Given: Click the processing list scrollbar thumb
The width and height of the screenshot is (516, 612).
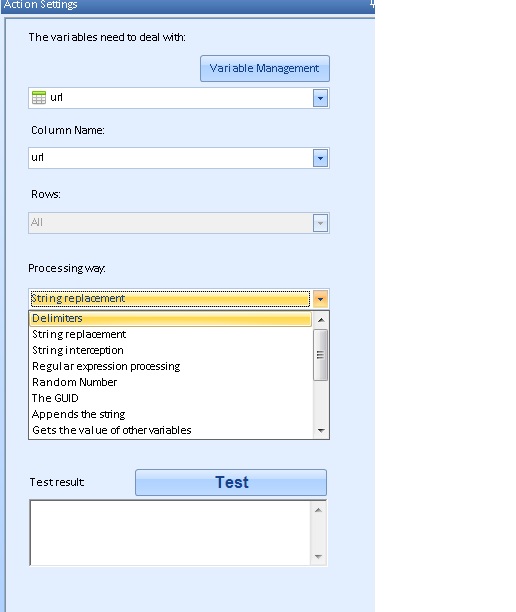Looking at the screenshot, I should coord(320,355).
